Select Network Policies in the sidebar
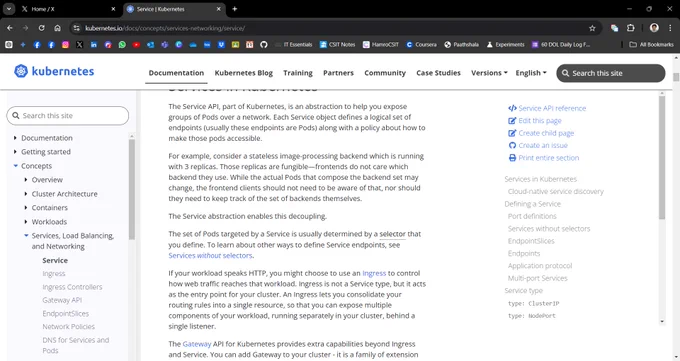 coord(69,327)
